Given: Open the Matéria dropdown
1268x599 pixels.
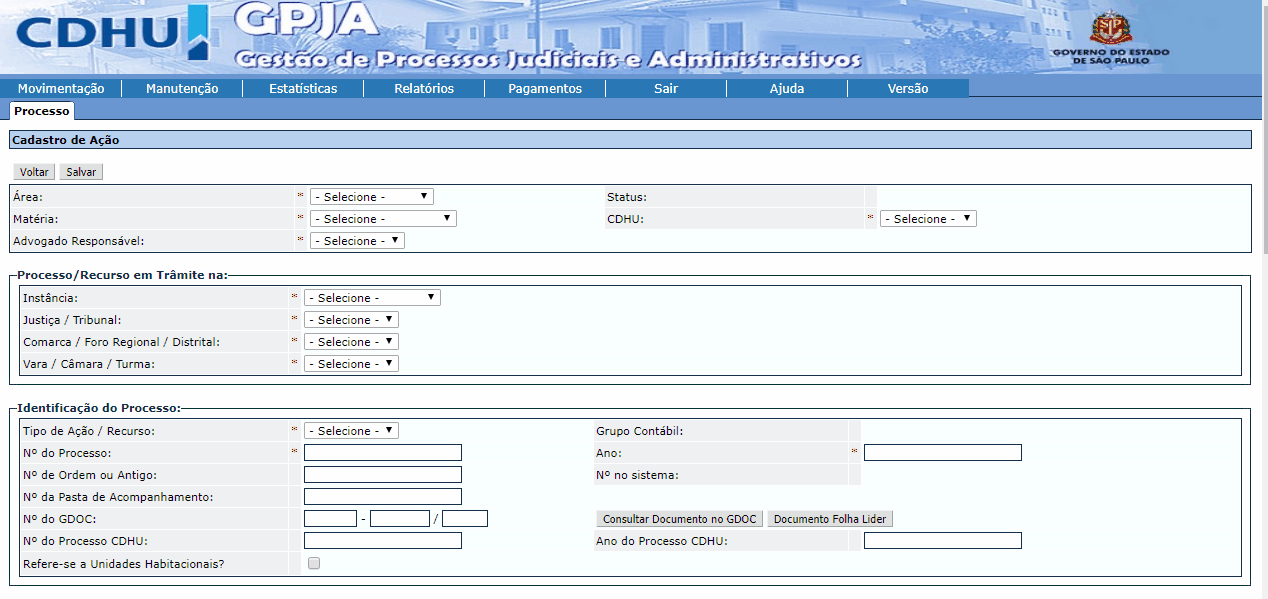Looking at the screenshot, I should (x=383, y=219).
